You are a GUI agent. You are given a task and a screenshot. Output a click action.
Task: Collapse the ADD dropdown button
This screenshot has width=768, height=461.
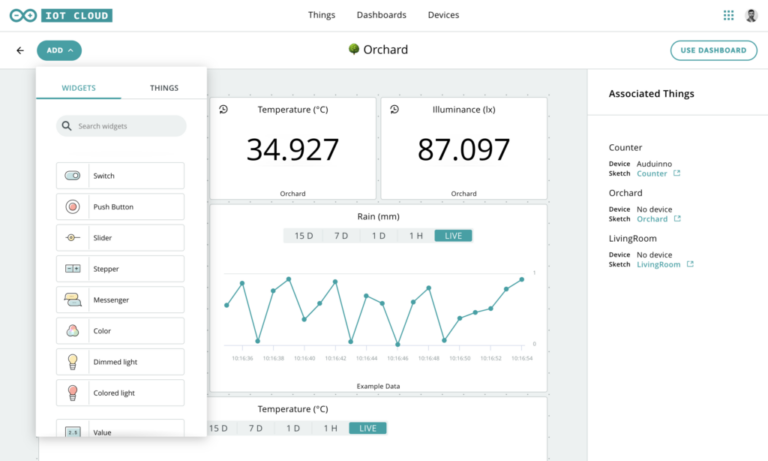click(x=59, y=50)
